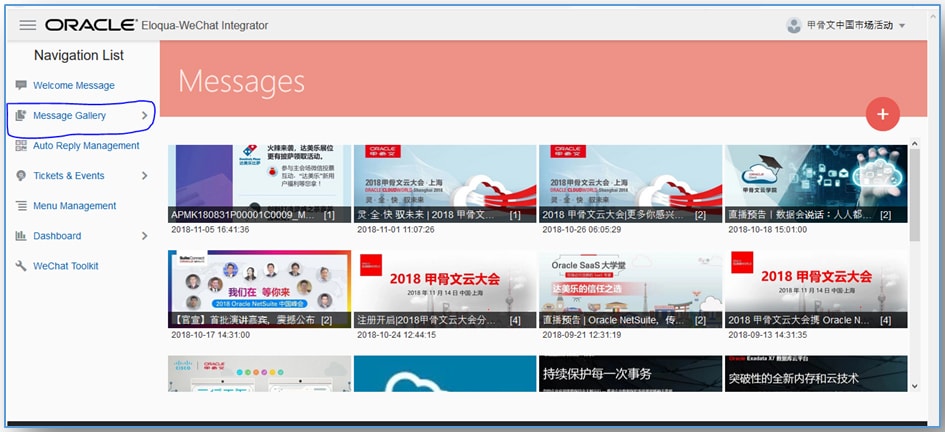Screen dimensions: 945x432
Task: Open 持续保护每一次事务 message thumbnail
Action: (630, 374)
